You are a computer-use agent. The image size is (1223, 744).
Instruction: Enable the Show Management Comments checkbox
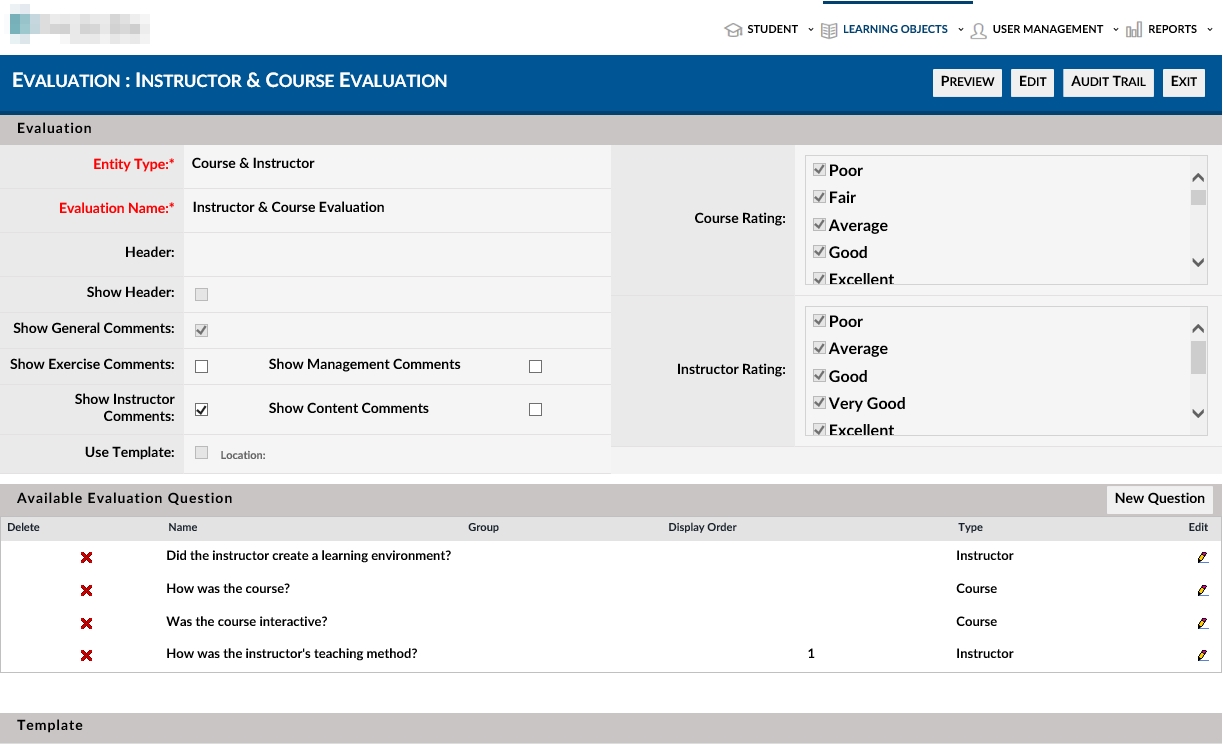[x=535, y=366]
